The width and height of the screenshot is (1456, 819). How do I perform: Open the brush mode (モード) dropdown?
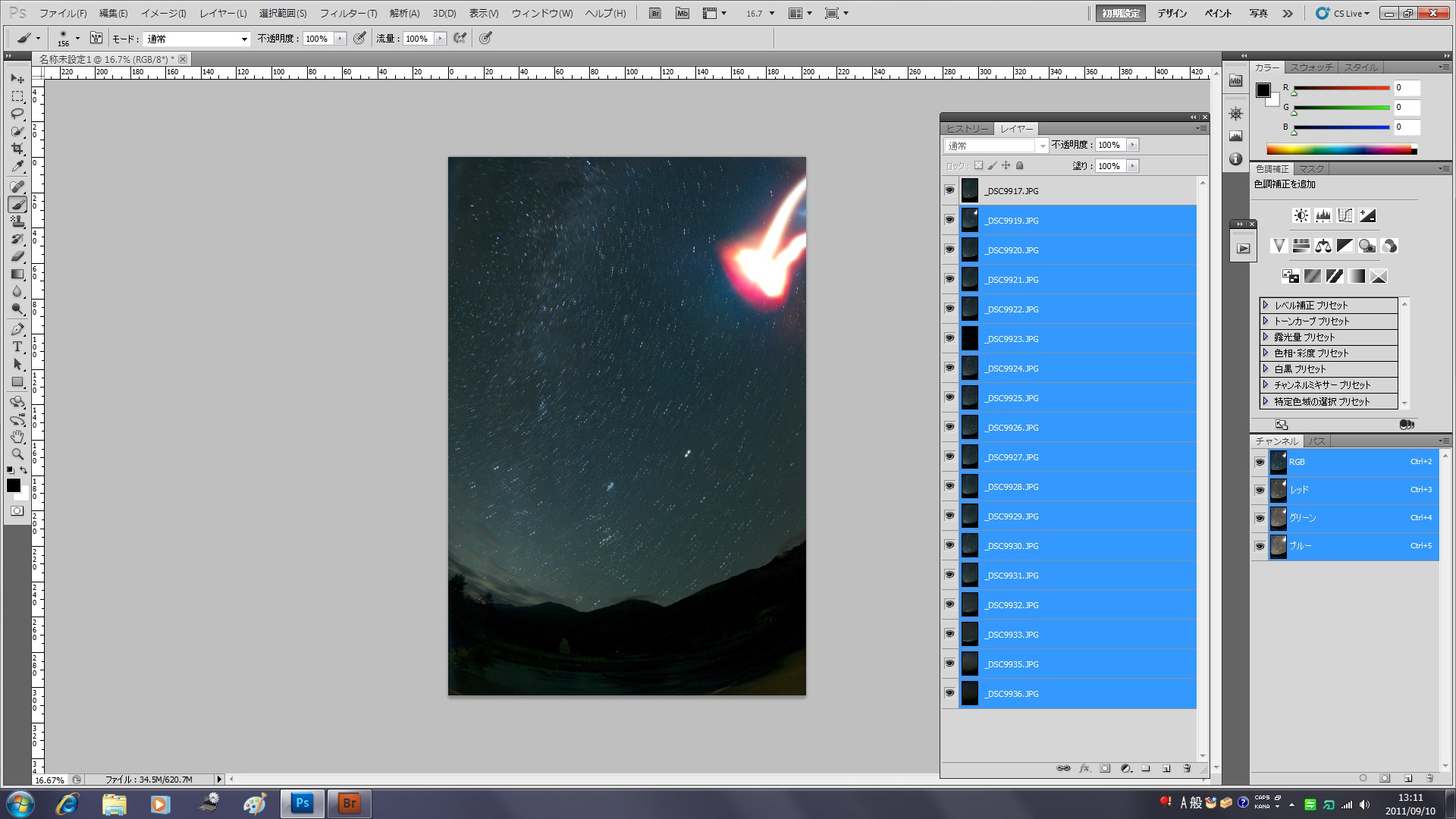tap(197, 39)
